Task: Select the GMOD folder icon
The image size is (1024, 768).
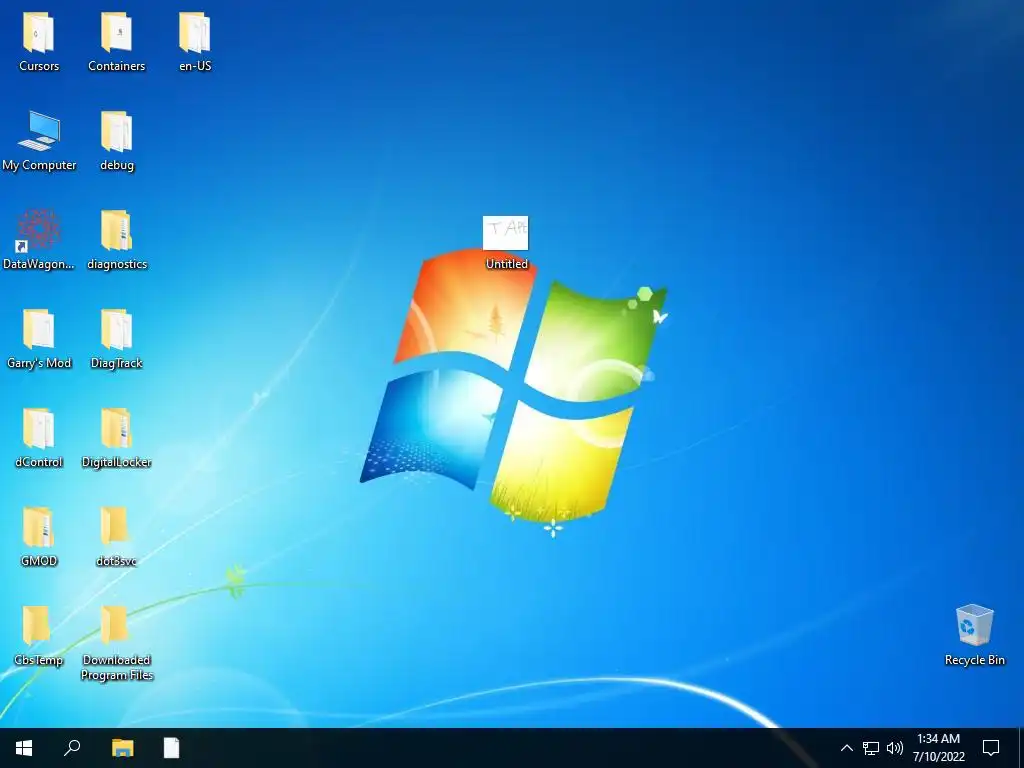Action: [x=39, y=527]
